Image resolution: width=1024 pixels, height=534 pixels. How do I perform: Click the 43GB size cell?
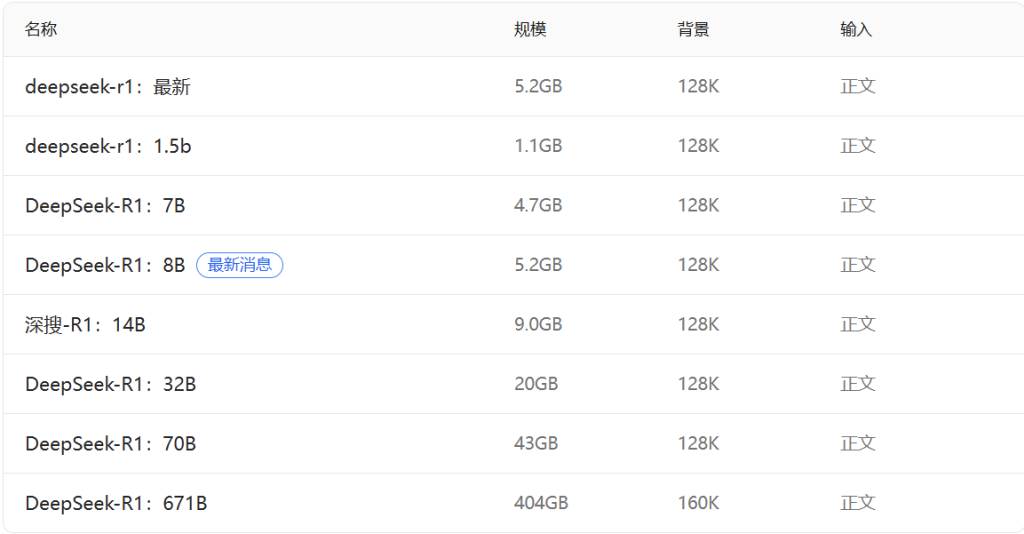pyautogui.click(x=536, y=444)
